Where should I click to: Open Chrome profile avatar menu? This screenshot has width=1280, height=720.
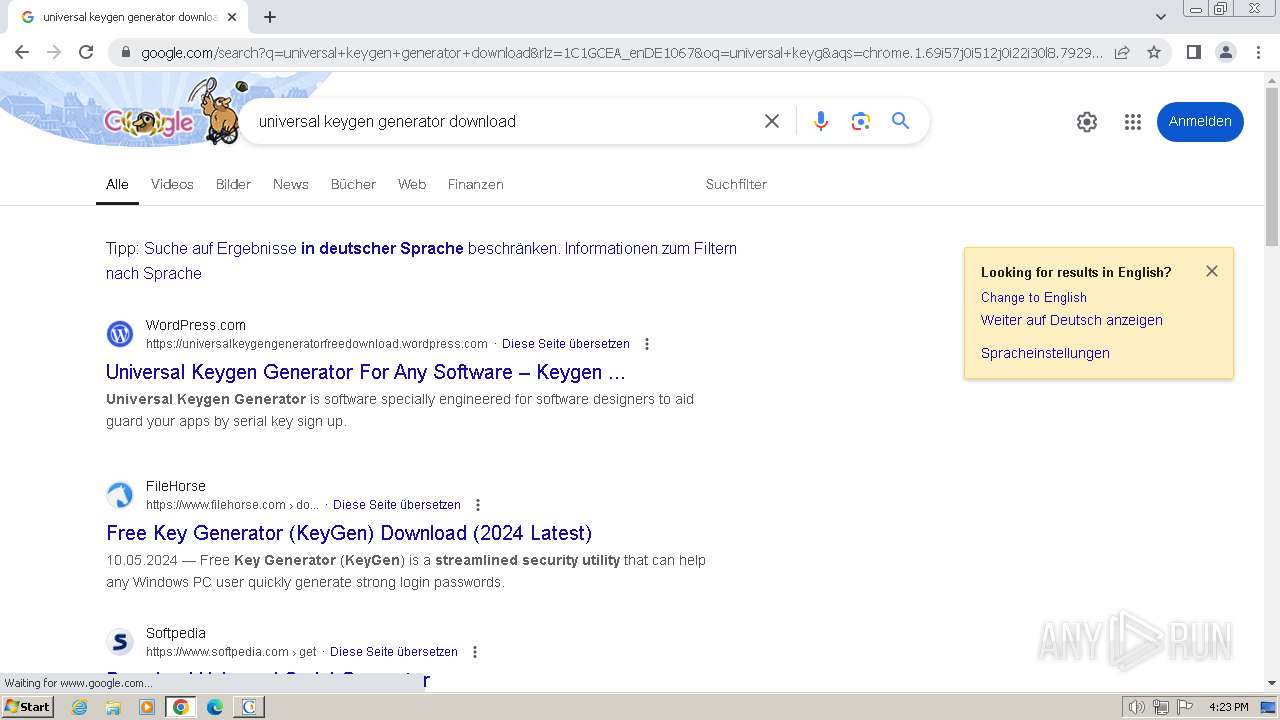pyautogui.click(x=1225, y=52)
